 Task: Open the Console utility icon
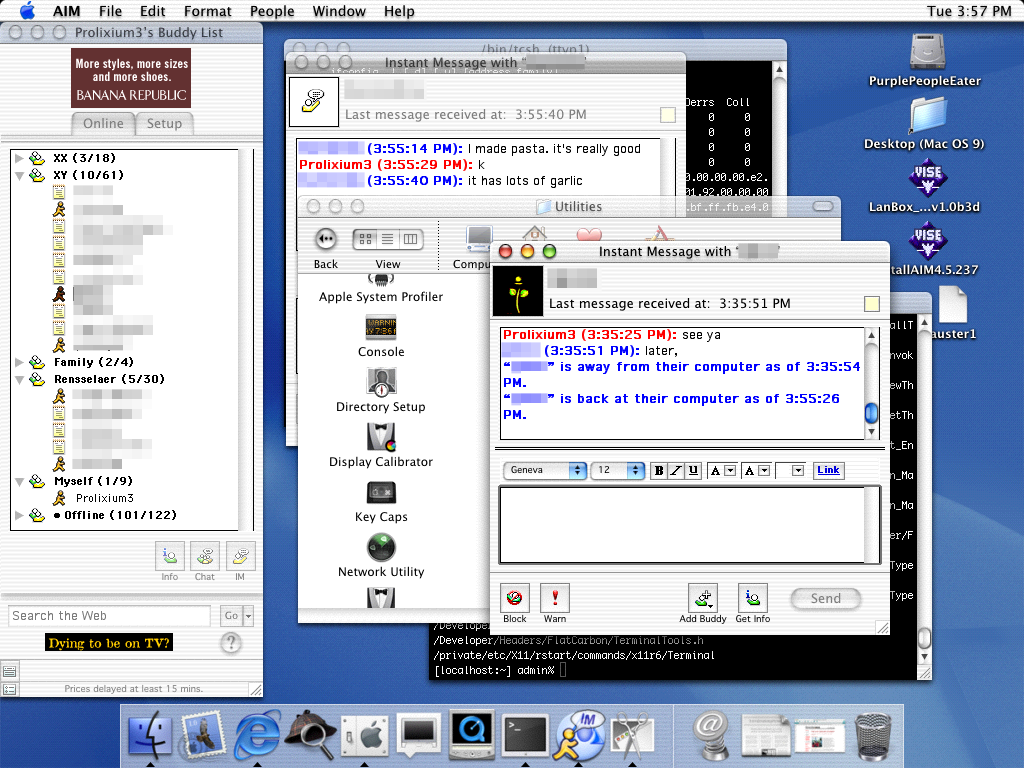click(381, 327)
